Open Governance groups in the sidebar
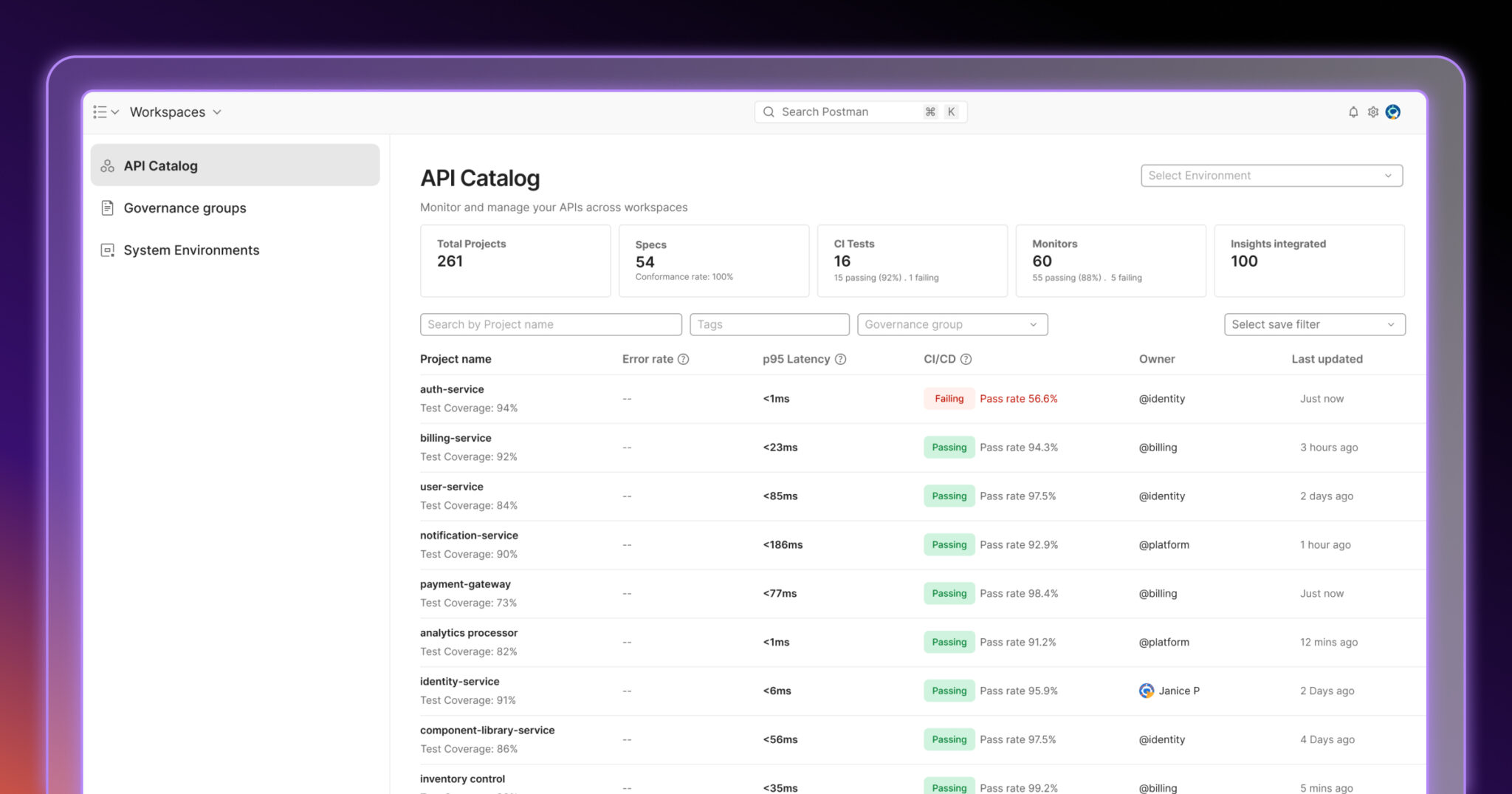 [x=235, y=208]
